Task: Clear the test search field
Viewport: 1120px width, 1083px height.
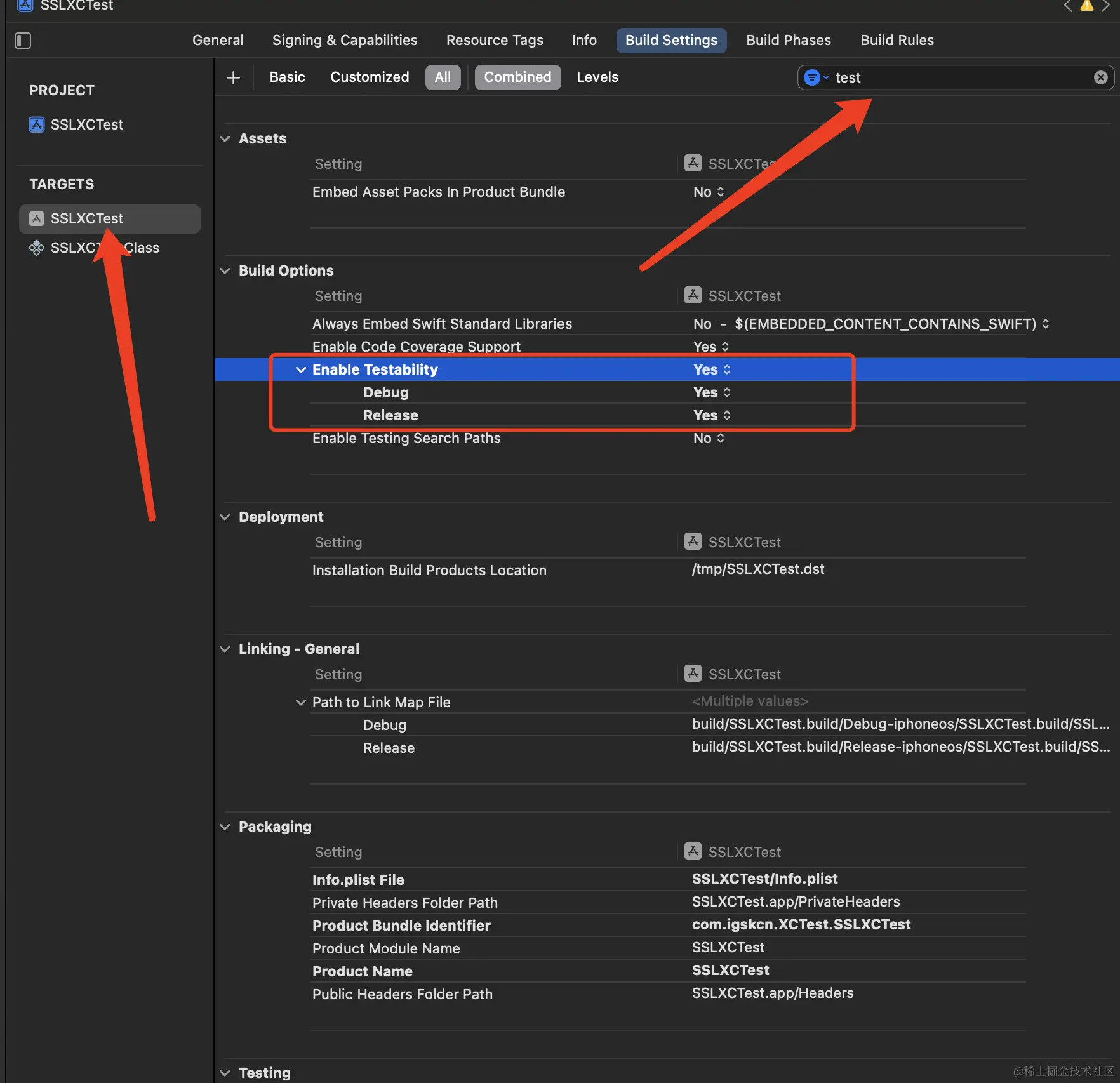Action: (x=1100, y=77)
